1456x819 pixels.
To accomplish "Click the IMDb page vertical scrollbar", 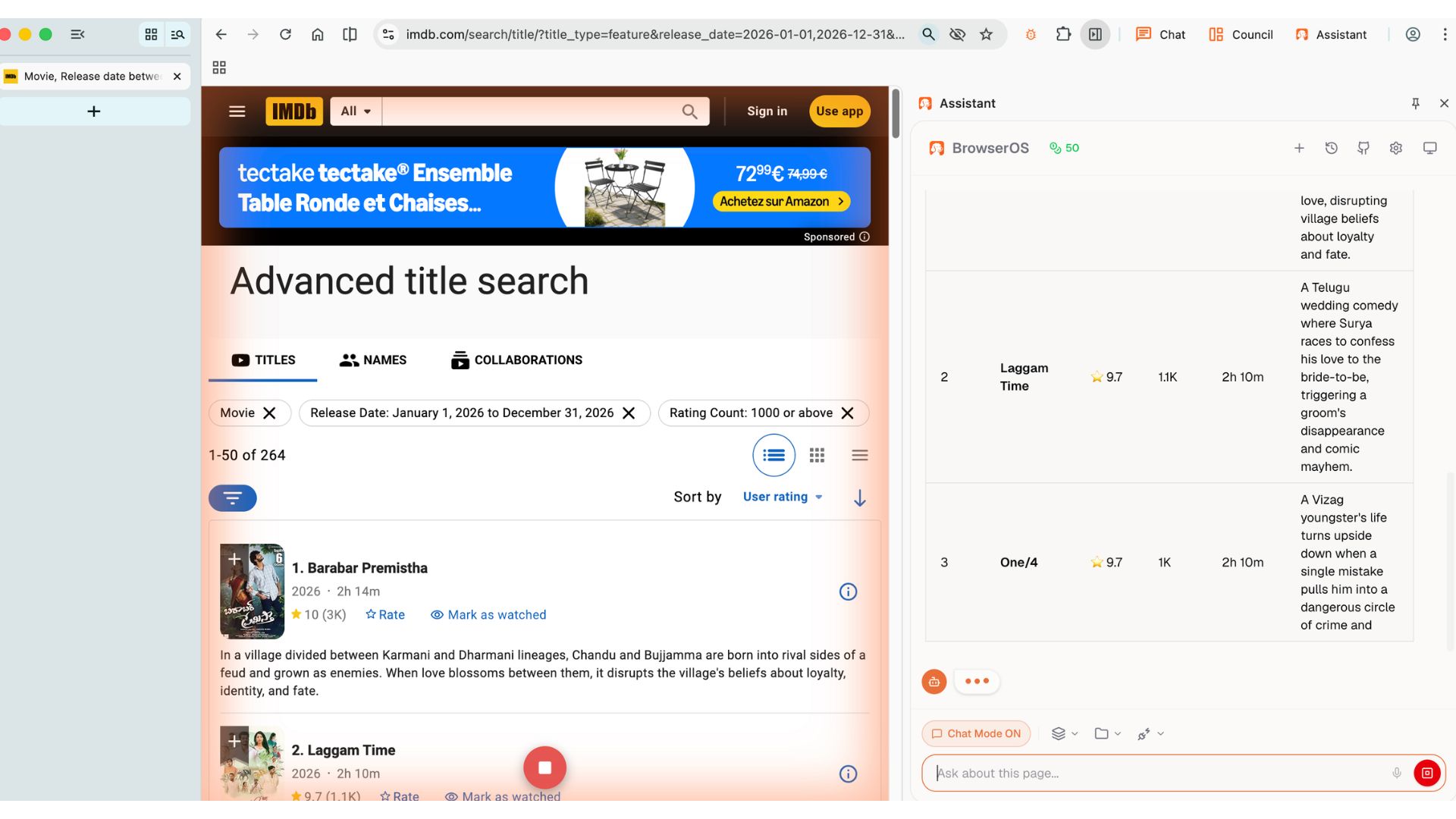I will pos(896,114).
